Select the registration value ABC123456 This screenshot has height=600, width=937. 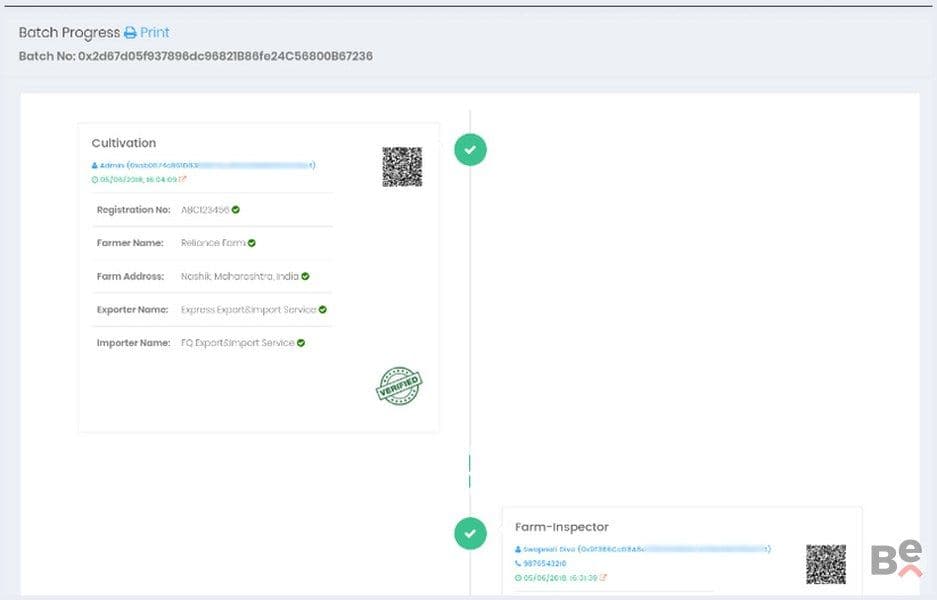(205, 210)
